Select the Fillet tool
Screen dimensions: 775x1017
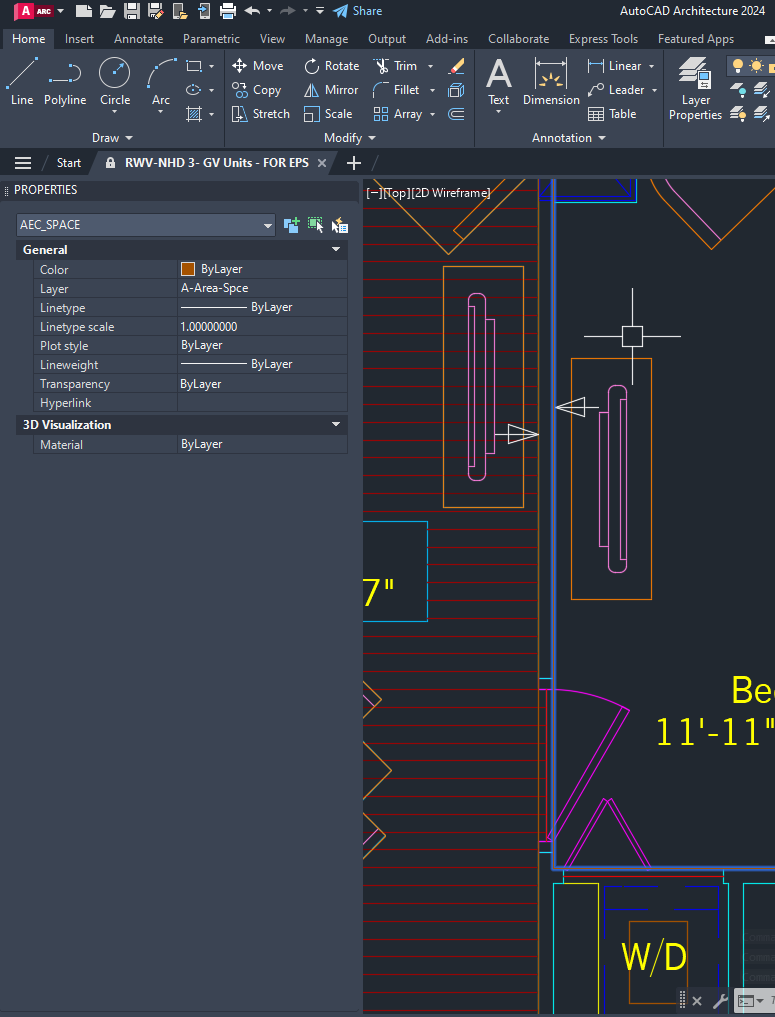click(x=397, y=90)
